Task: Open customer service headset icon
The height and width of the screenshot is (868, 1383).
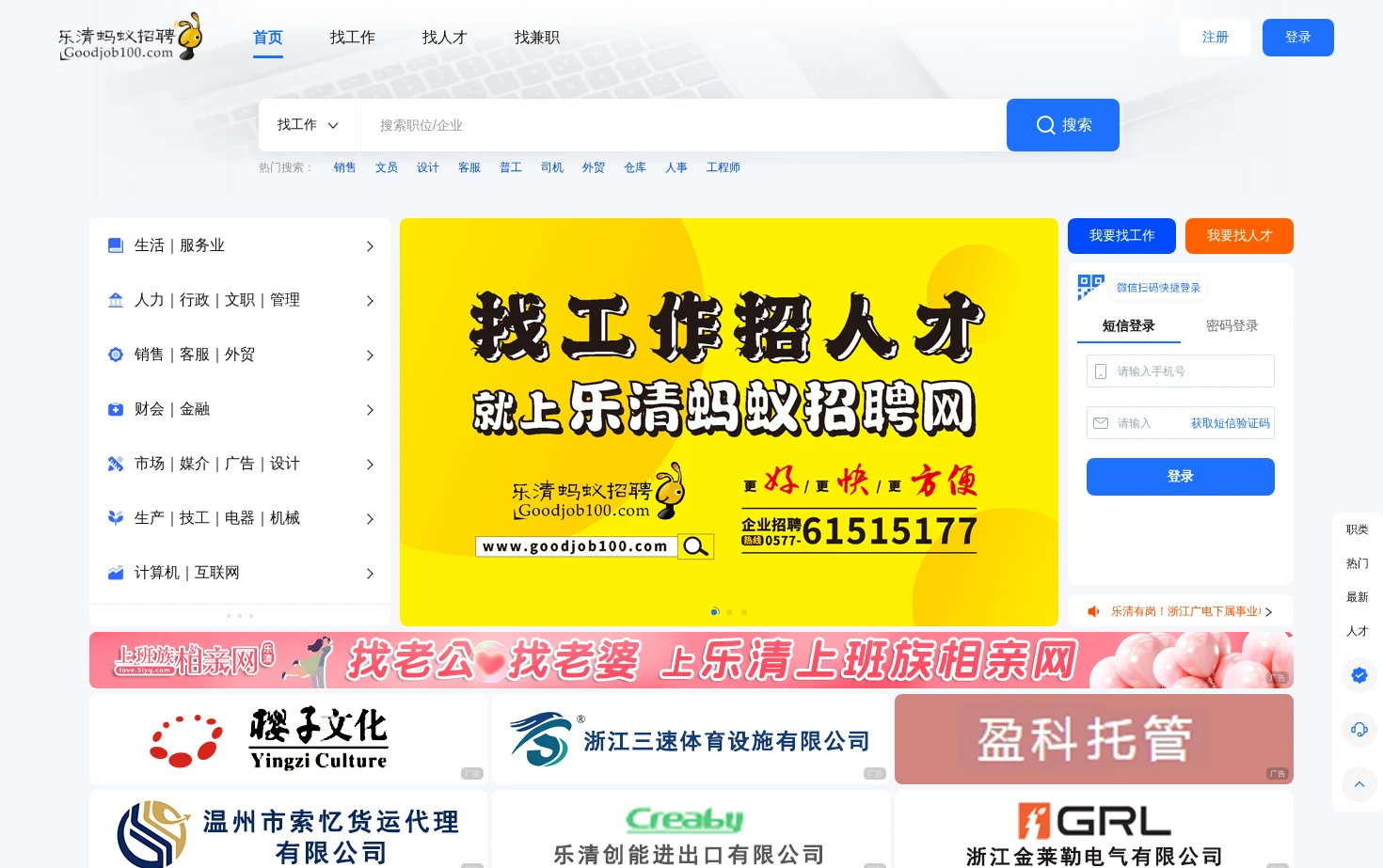Action: [1359, 730]
